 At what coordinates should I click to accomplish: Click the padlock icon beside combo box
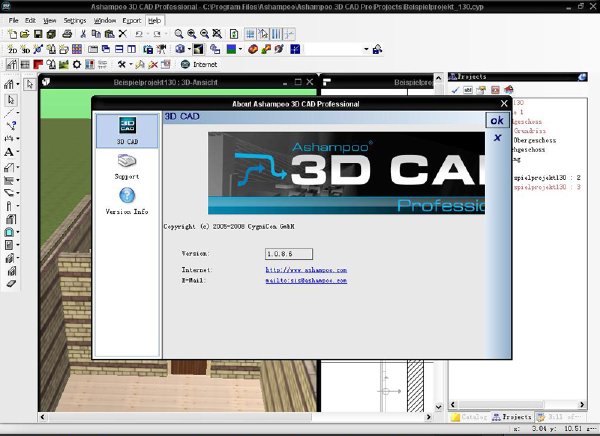point(377,49)
